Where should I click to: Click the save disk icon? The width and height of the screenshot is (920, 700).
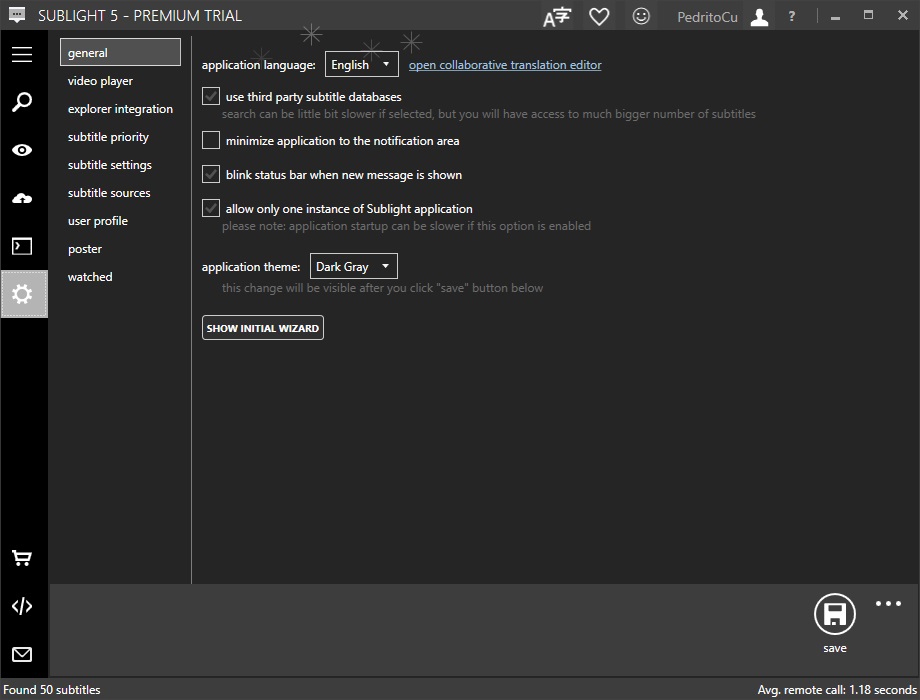click(x=834, y=614)
